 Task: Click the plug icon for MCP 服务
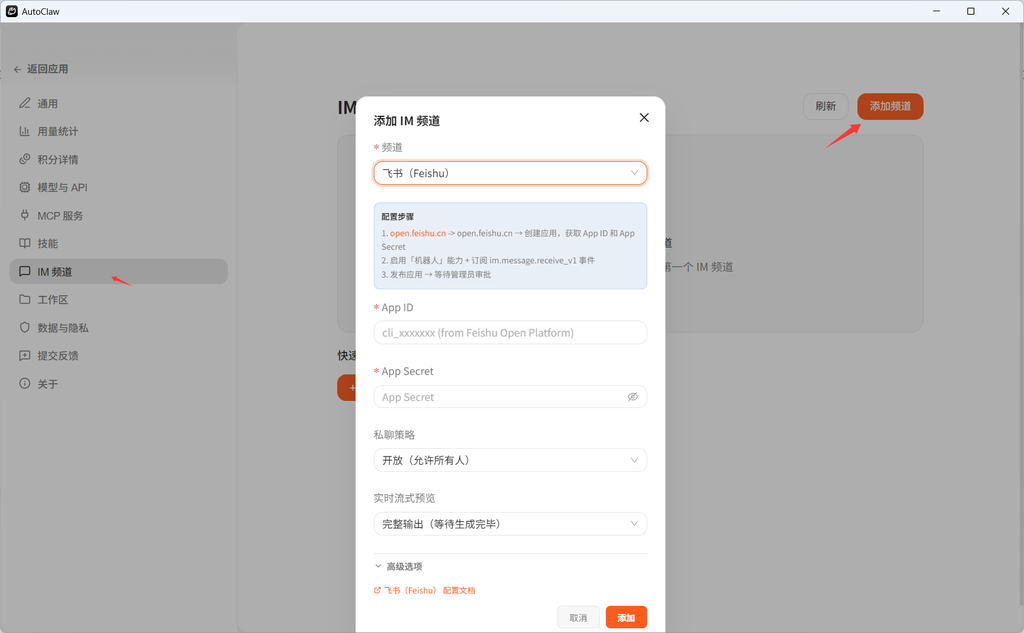tap(25, 215)
